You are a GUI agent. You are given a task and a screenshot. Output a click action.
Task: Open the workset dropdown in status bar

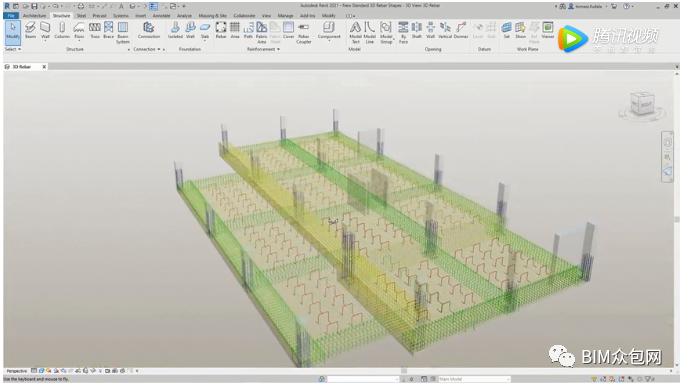click(x=363, y=379)
